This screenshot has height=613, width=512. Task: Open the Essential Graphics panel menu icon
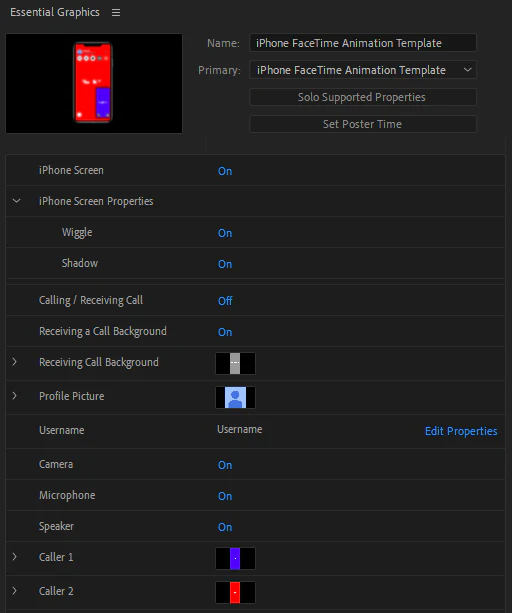[x=116, y=13]
